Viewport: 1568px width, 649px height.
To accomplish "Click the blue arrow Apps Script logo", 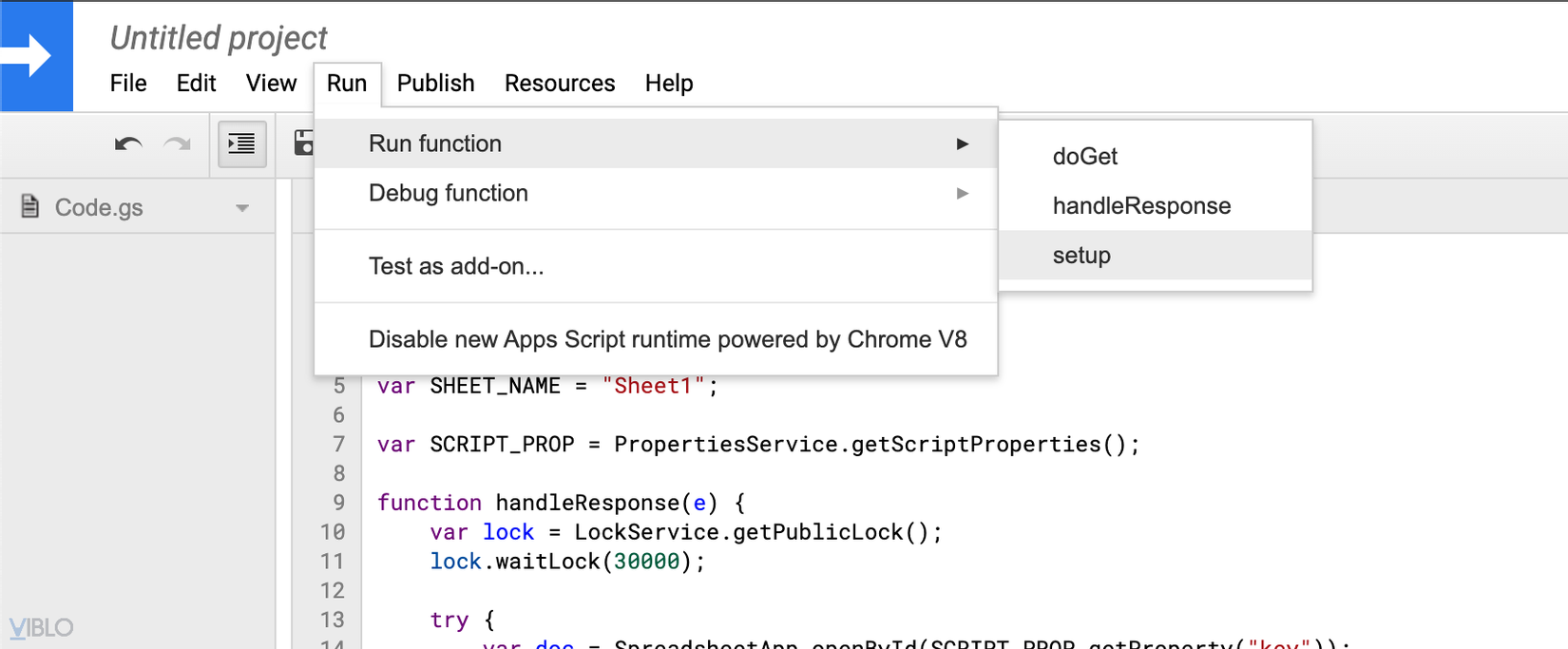I will (36, 56).
